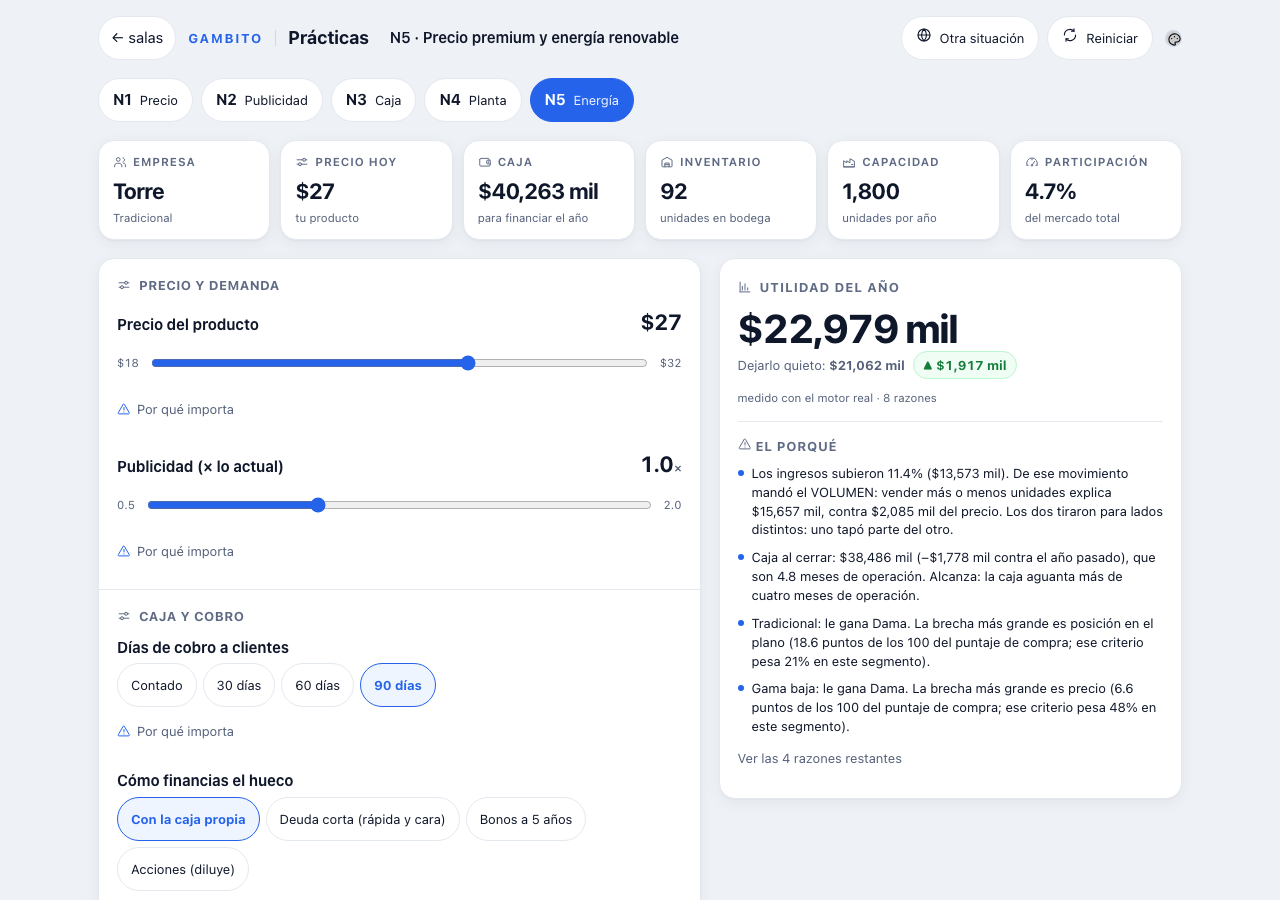The width and height of the screenshot is (1280, 900).
Task: Click the Participación gauge icon
Action: coord(1032,162)
